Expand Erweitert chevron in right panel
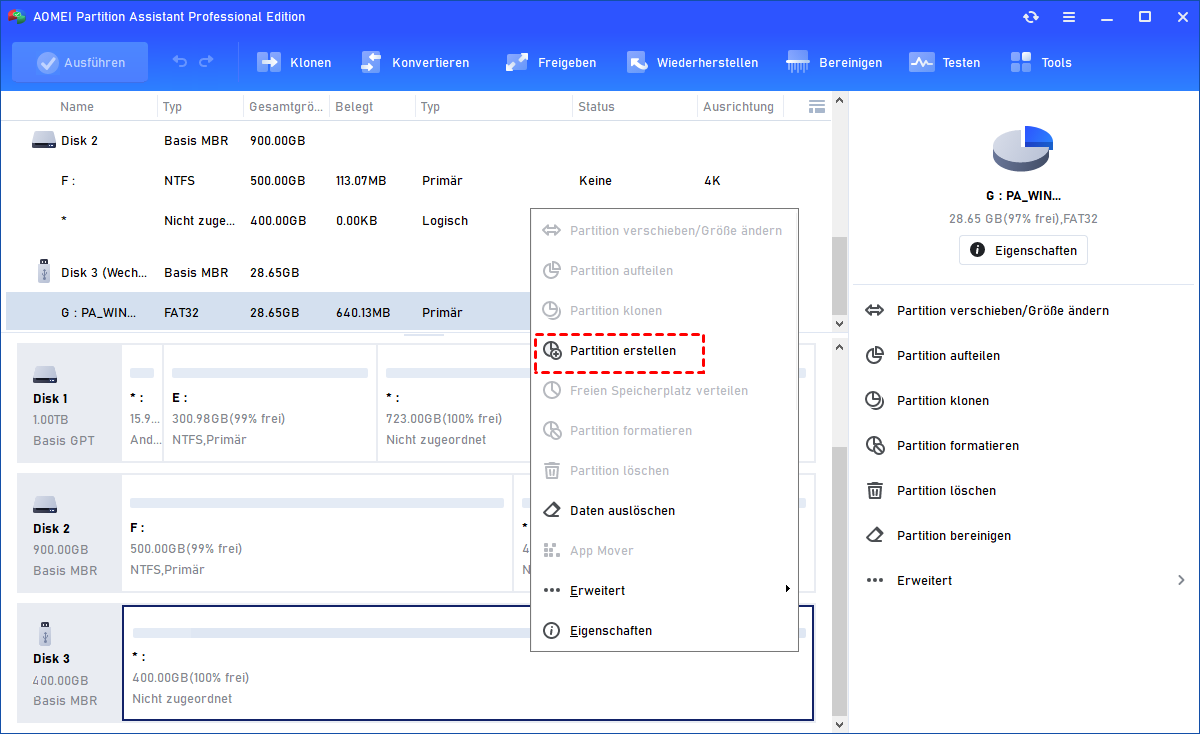 [1181, 580]
